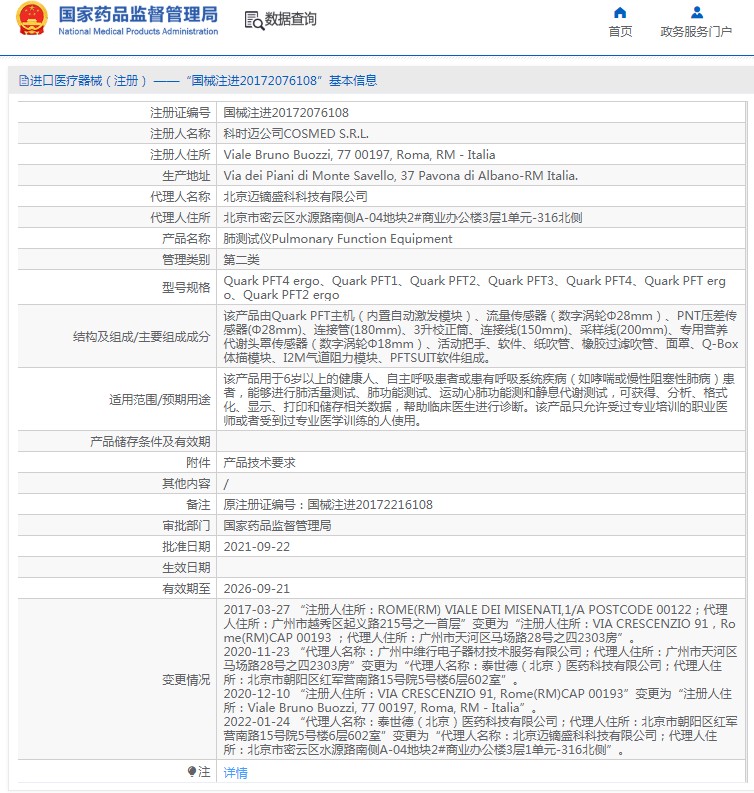This screenshot has width=754, height=793.
Task: Click the 附件 row label
Action: coord(198,462)
